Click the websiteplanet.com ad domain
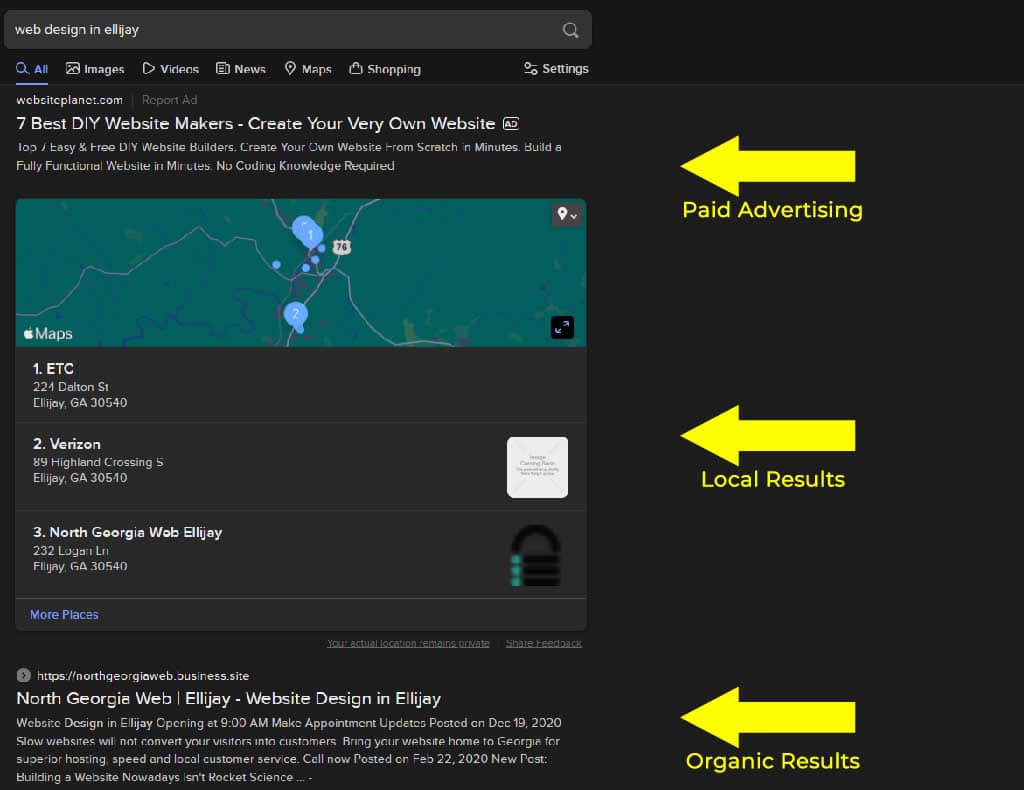1024x790 pixels. point(69,100)
